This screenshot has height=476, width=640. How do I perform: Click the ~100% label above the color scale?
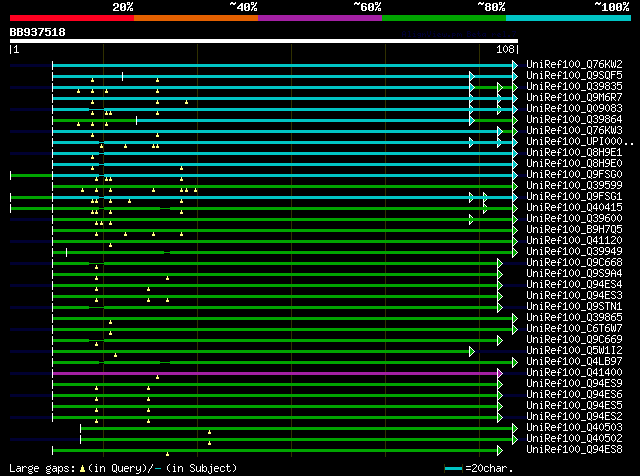(611, 7)
